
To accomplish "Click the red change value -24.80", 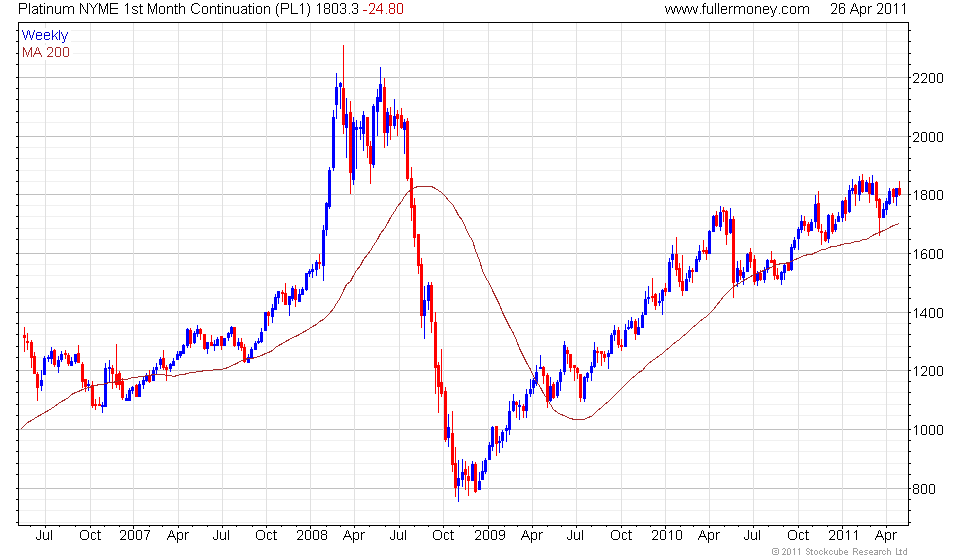I will [x=383, y=9].
